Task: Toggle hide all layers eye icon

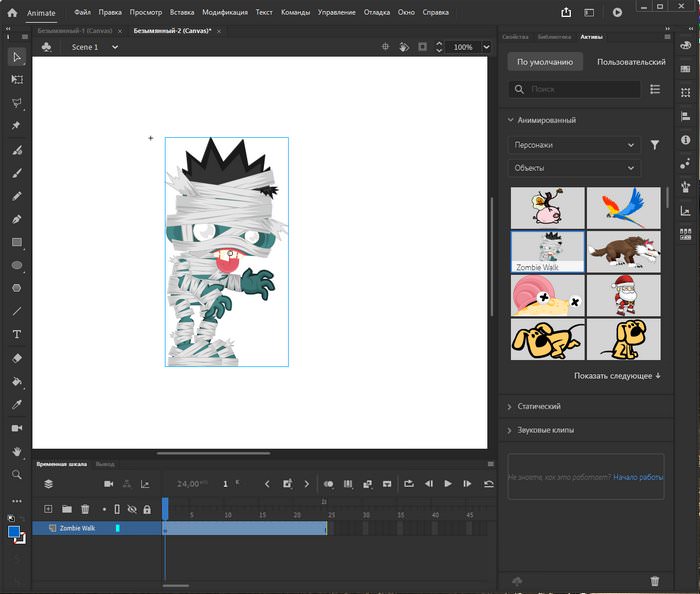Action: coord(132,509)
